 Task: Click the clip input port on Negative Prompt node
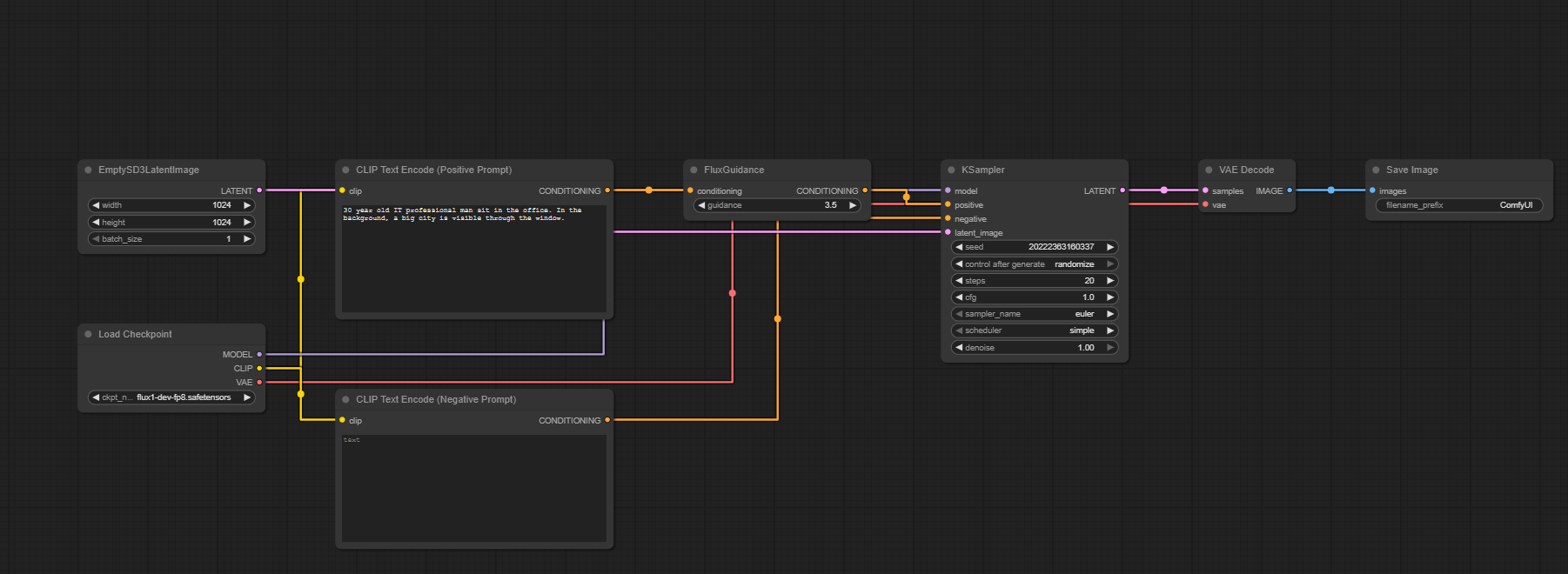342,421
